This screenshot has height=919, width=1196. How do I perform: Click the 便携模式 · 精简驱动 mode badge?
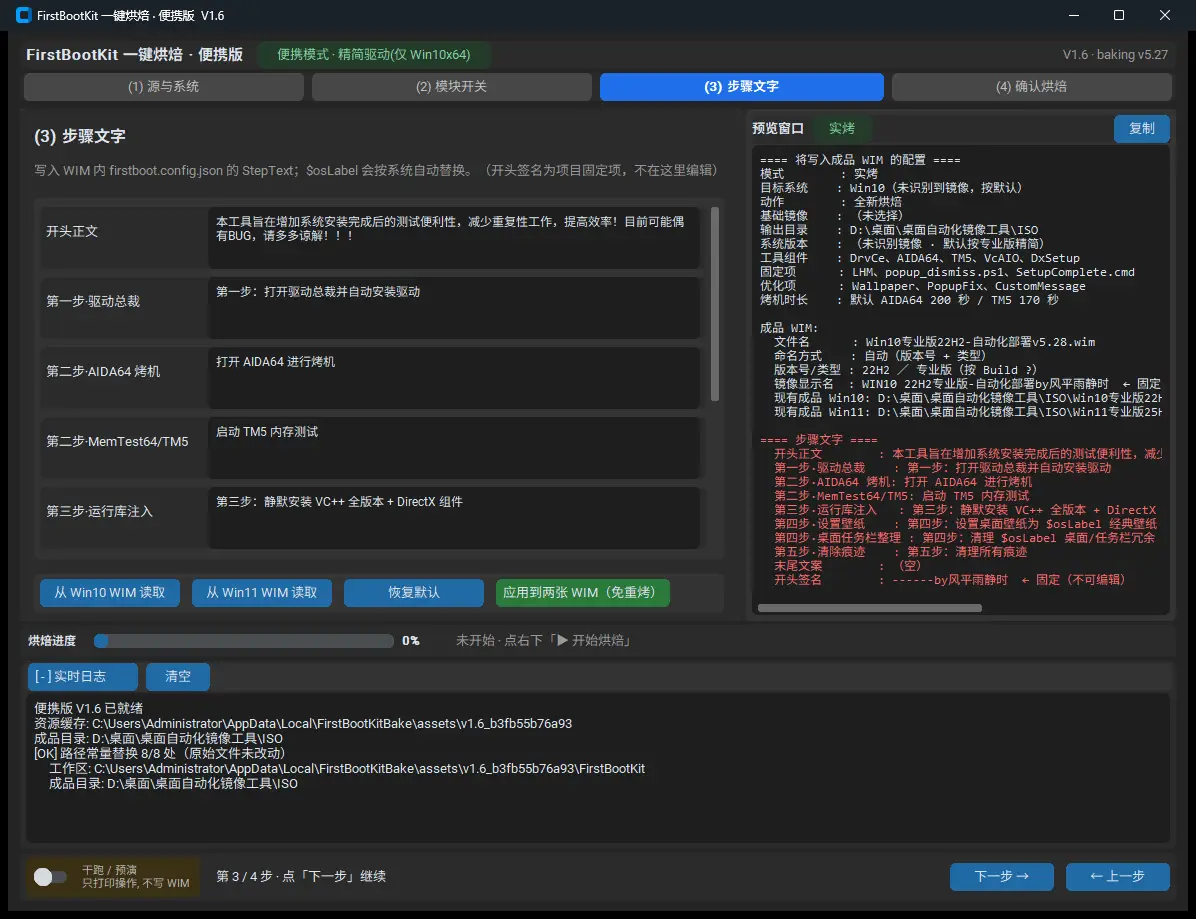click(374, 55)
